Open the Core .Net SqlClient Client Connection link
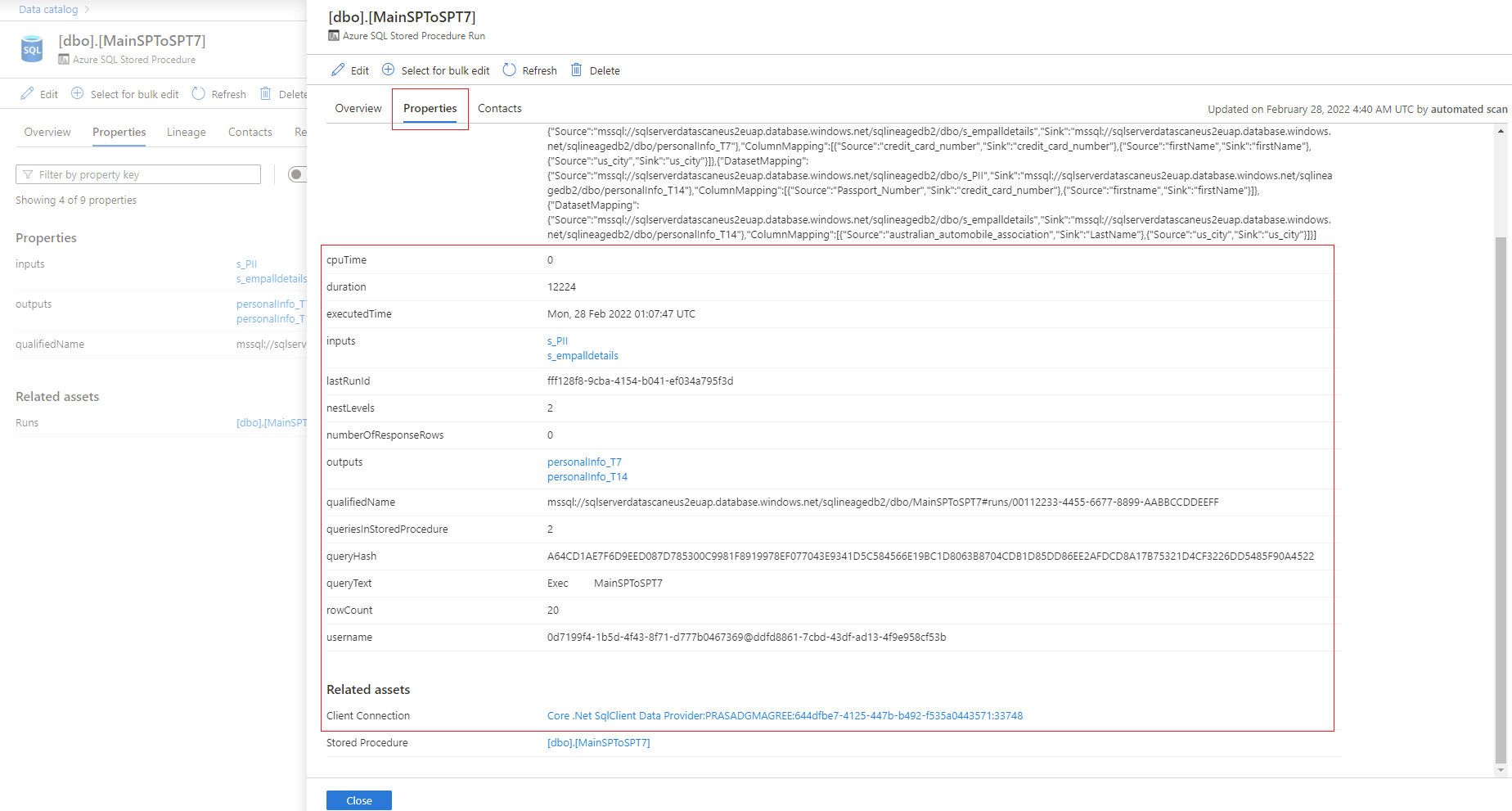This screenshot has height=811, width=1512. click(784, 715)
